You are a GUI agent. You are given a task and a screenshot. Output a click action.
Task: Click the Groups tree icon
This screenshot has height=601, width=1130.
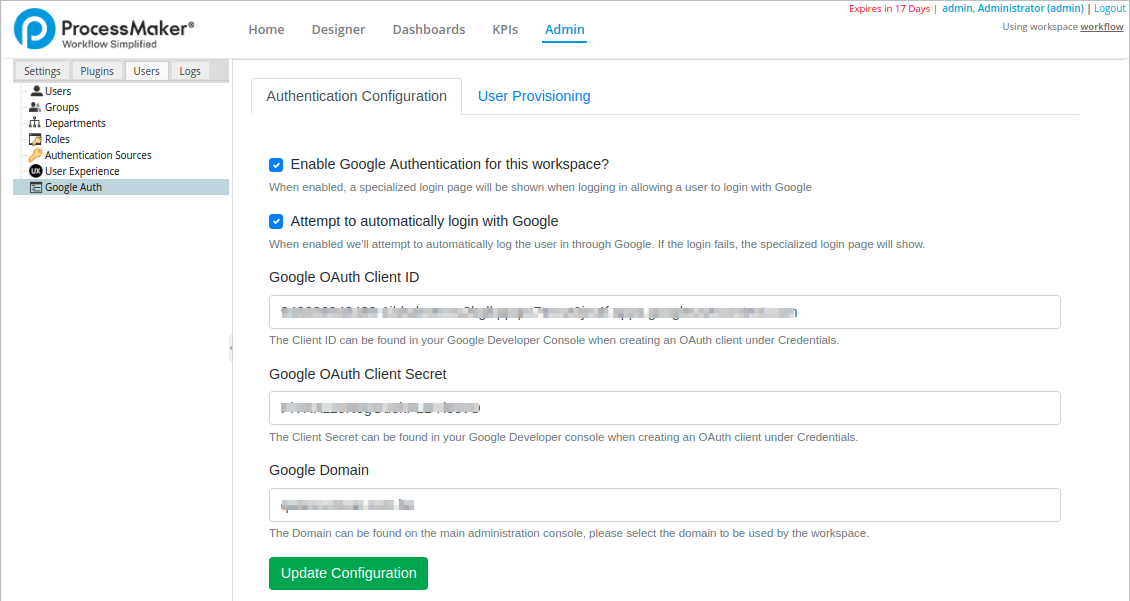[36, 107]
